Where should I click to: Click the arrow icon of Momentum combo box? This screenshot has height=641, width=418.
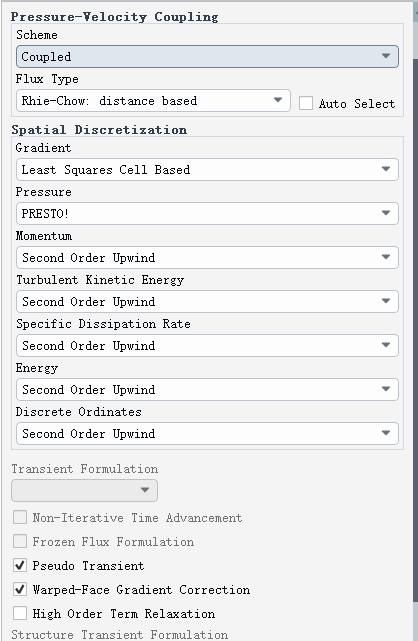click(386, 257)
